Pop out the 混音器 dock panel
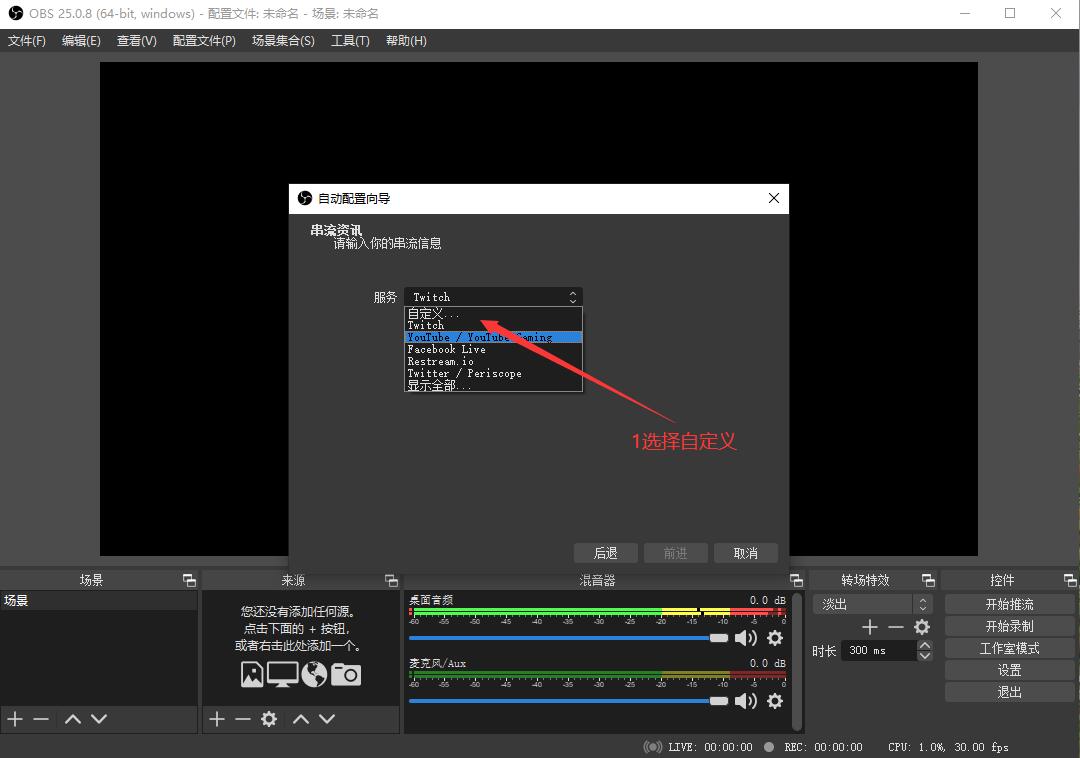Image resolution: width=1080 pixels, height=758 pixels. tap(796, 580)
